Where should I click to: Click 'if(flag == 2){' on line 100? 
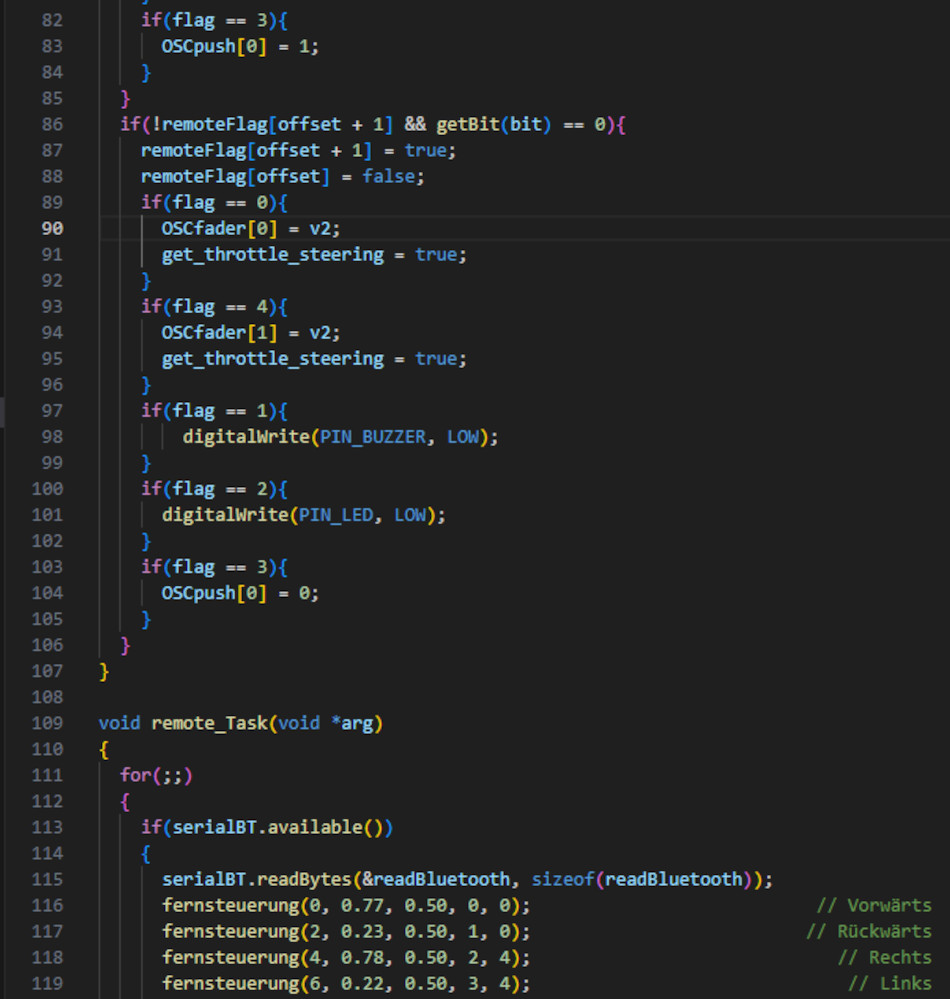(214, 489)
